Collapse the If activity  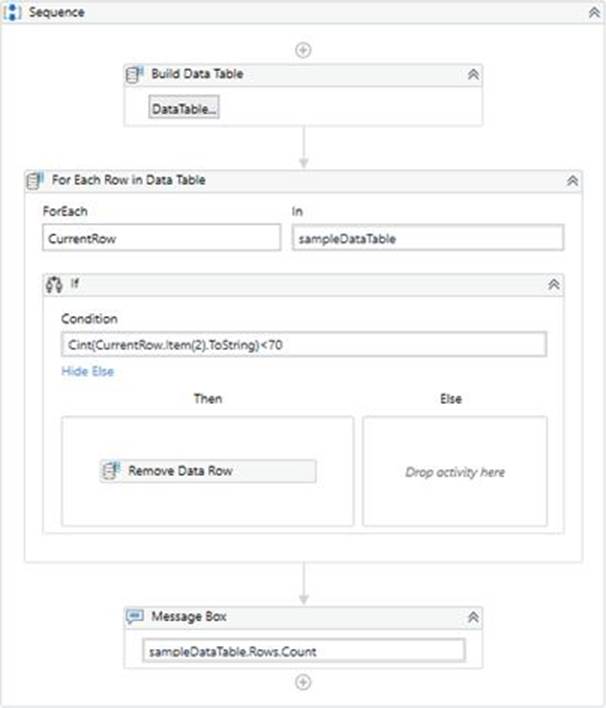click(x=553, y=284)
